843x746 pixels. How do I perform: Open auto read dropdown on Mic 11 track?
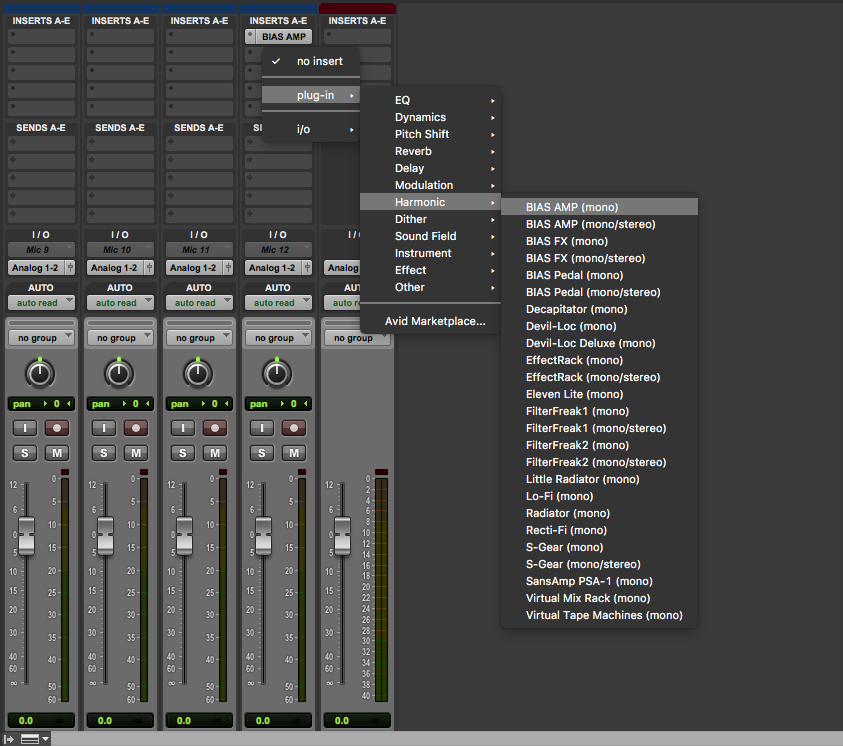(x=199, y=303)
